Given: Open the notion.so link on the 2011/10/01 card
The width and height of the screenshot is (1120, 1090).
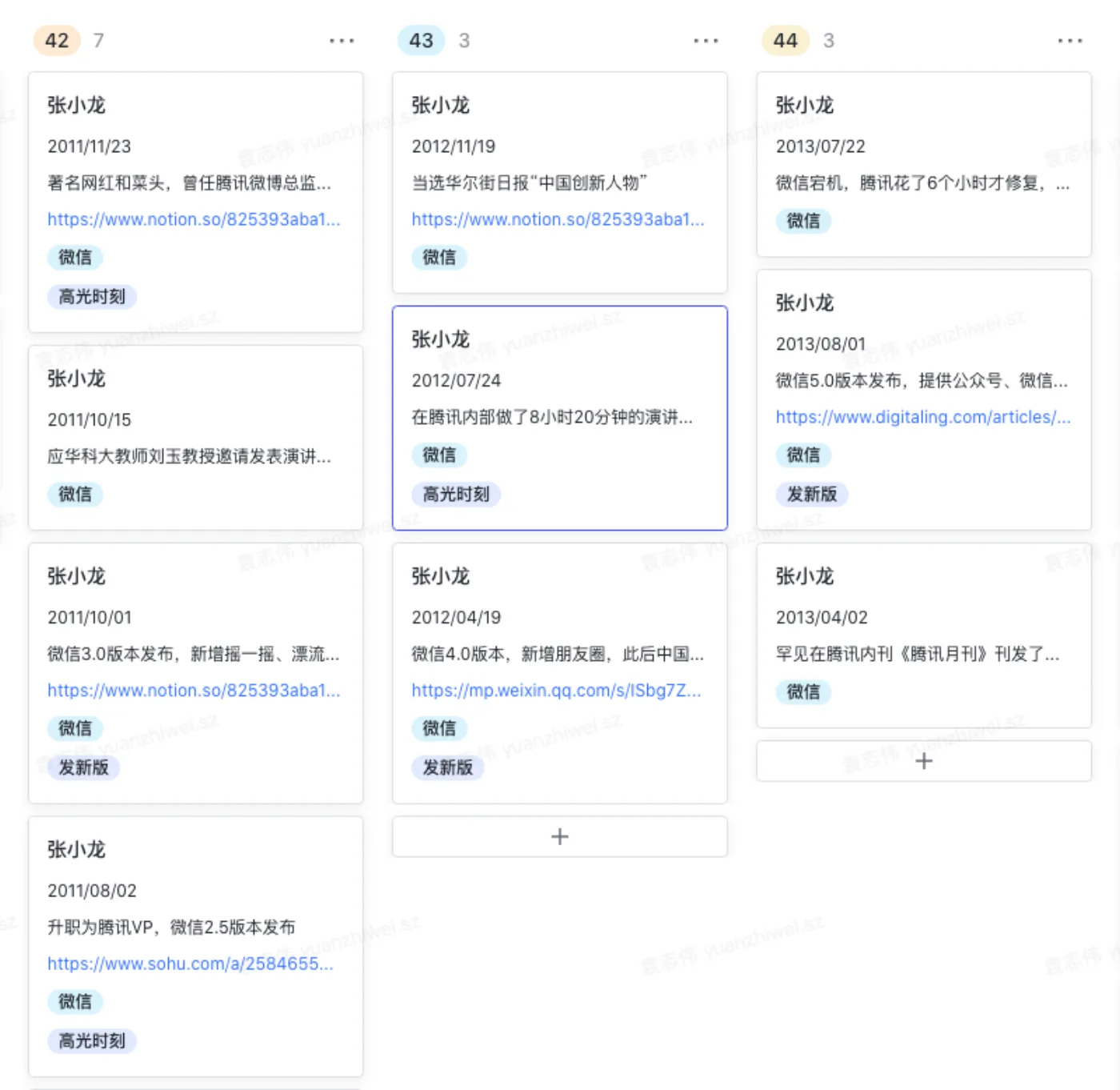Looking at the screenshot, I should click(194, 691).
